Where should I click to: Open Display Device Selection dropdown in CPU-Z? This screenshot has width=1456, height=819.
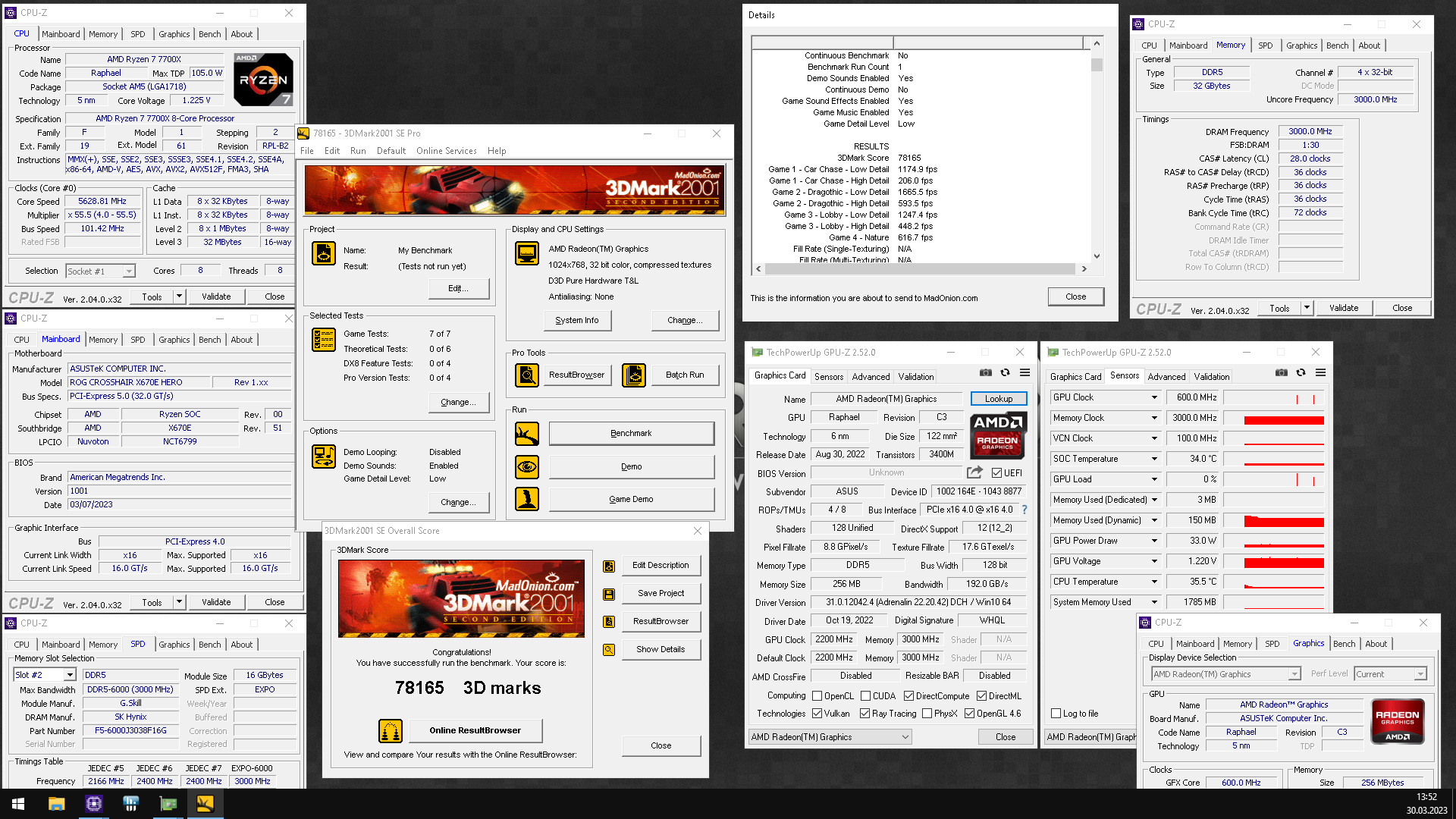tap(1294, 674)
